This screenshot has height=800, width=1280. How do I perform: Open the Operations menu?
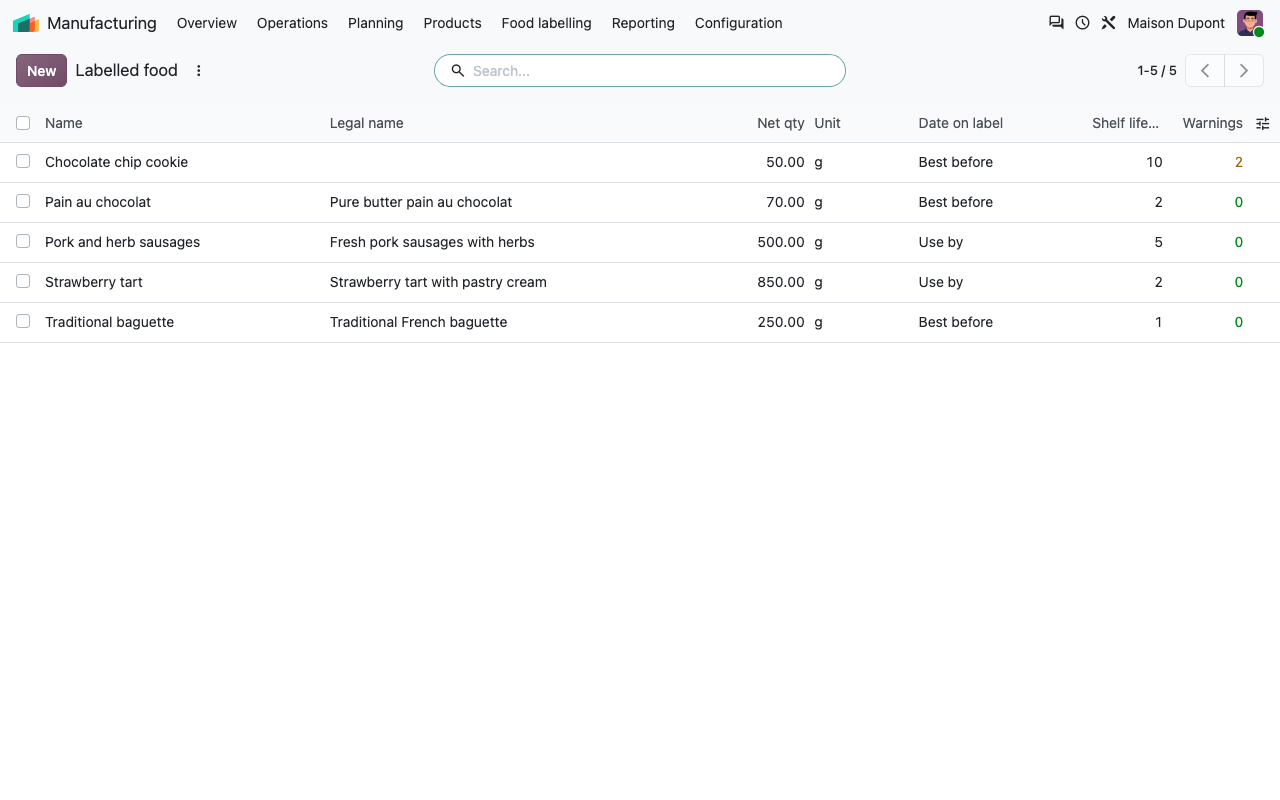tap(292, 23)
